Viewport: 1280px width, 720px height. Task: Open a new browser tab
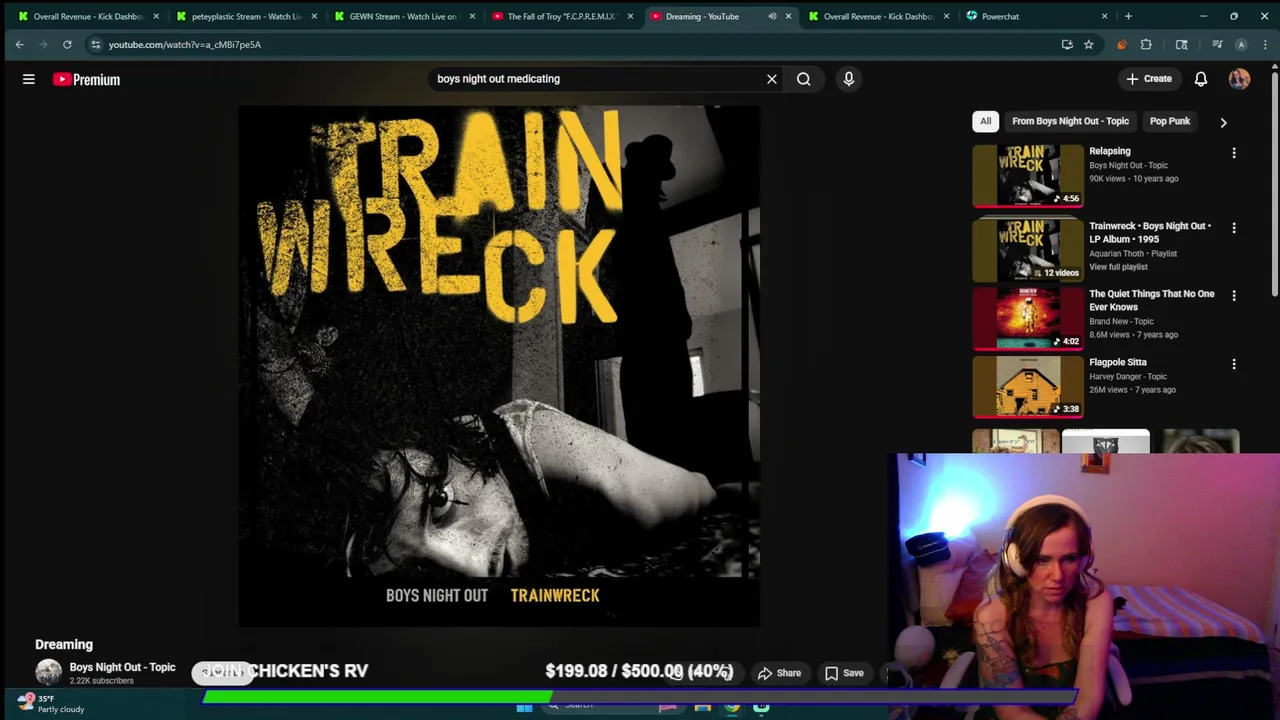pyautogui.click(x=1128, y=16)
